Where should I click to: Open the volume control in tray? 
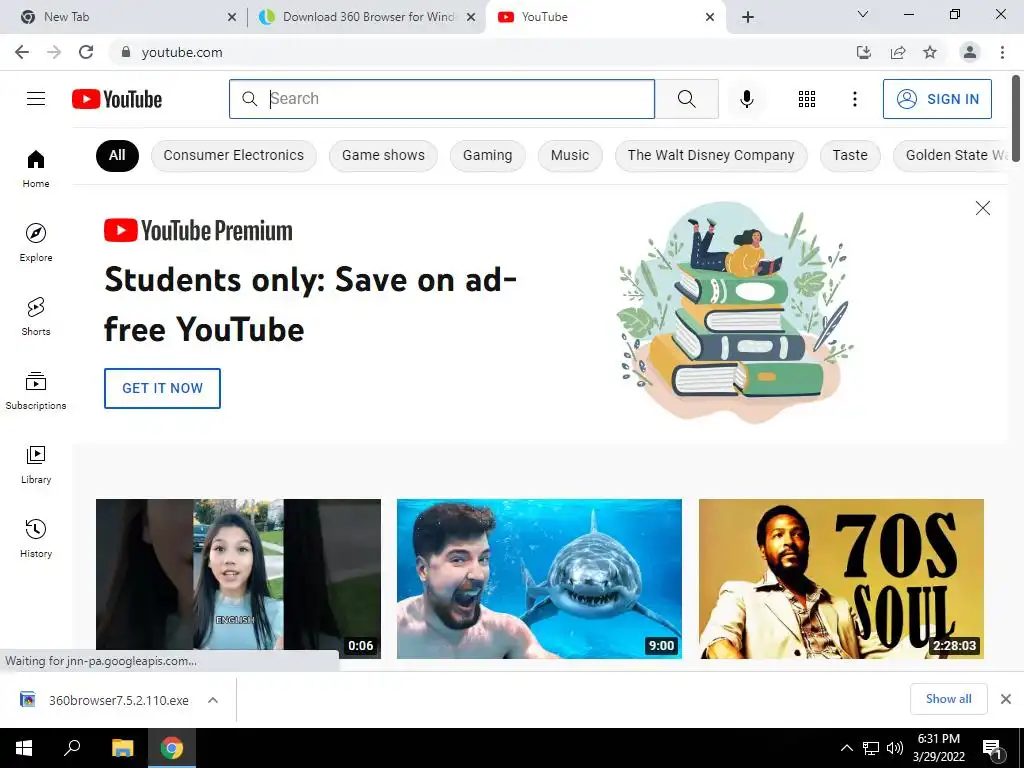point(895,748)
